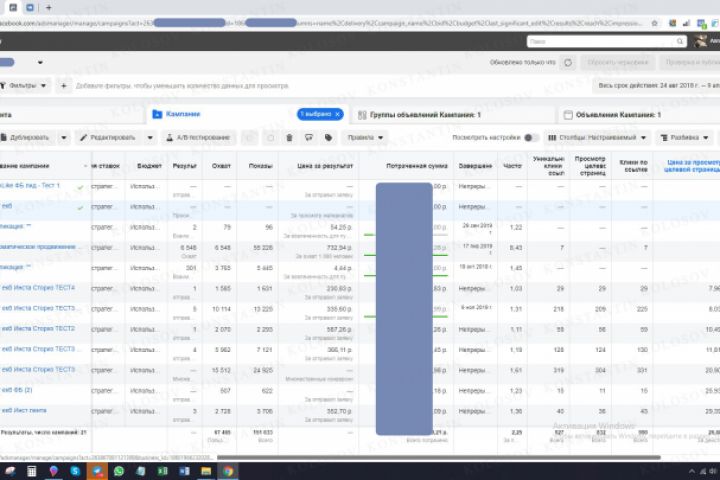Show hidden system tray icons chevron
Image resolution: width=720 pixels, height=480 pixels.
(x=692, y=471)
